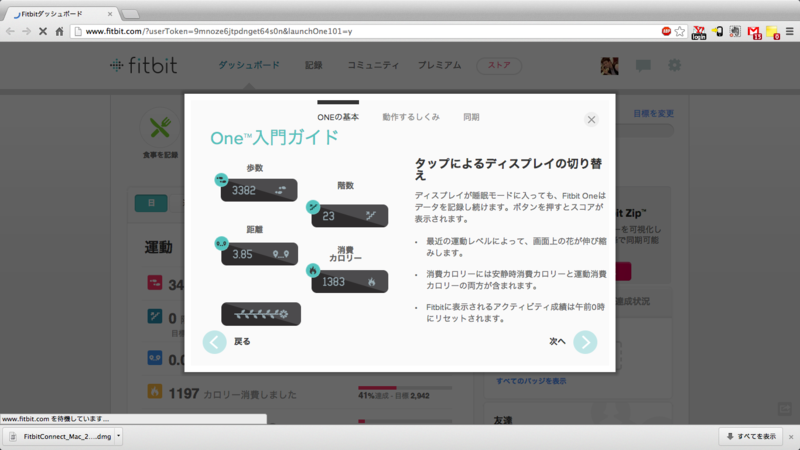Click the browser home icon
The width and height of the screenshot is (800, 450).
pos(59,32)
